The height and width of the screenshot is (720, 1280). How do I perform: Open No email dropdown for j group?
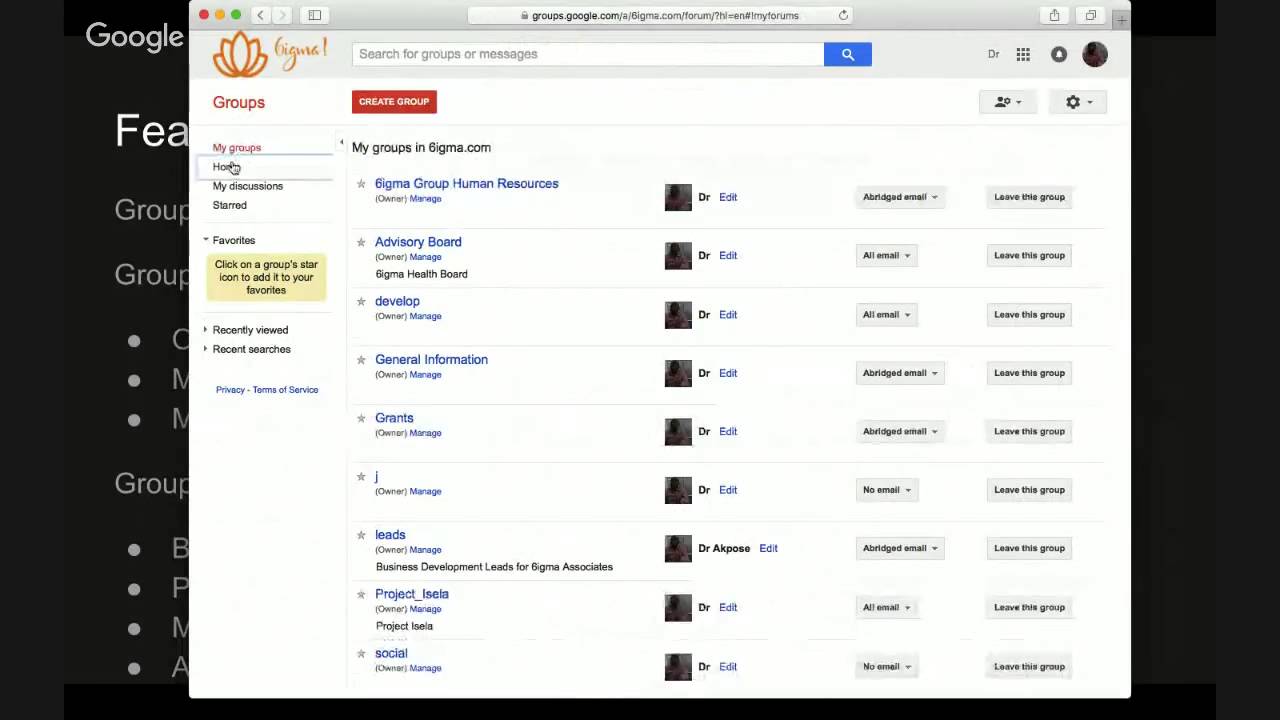pyautogui.click(x=886, y=490)
